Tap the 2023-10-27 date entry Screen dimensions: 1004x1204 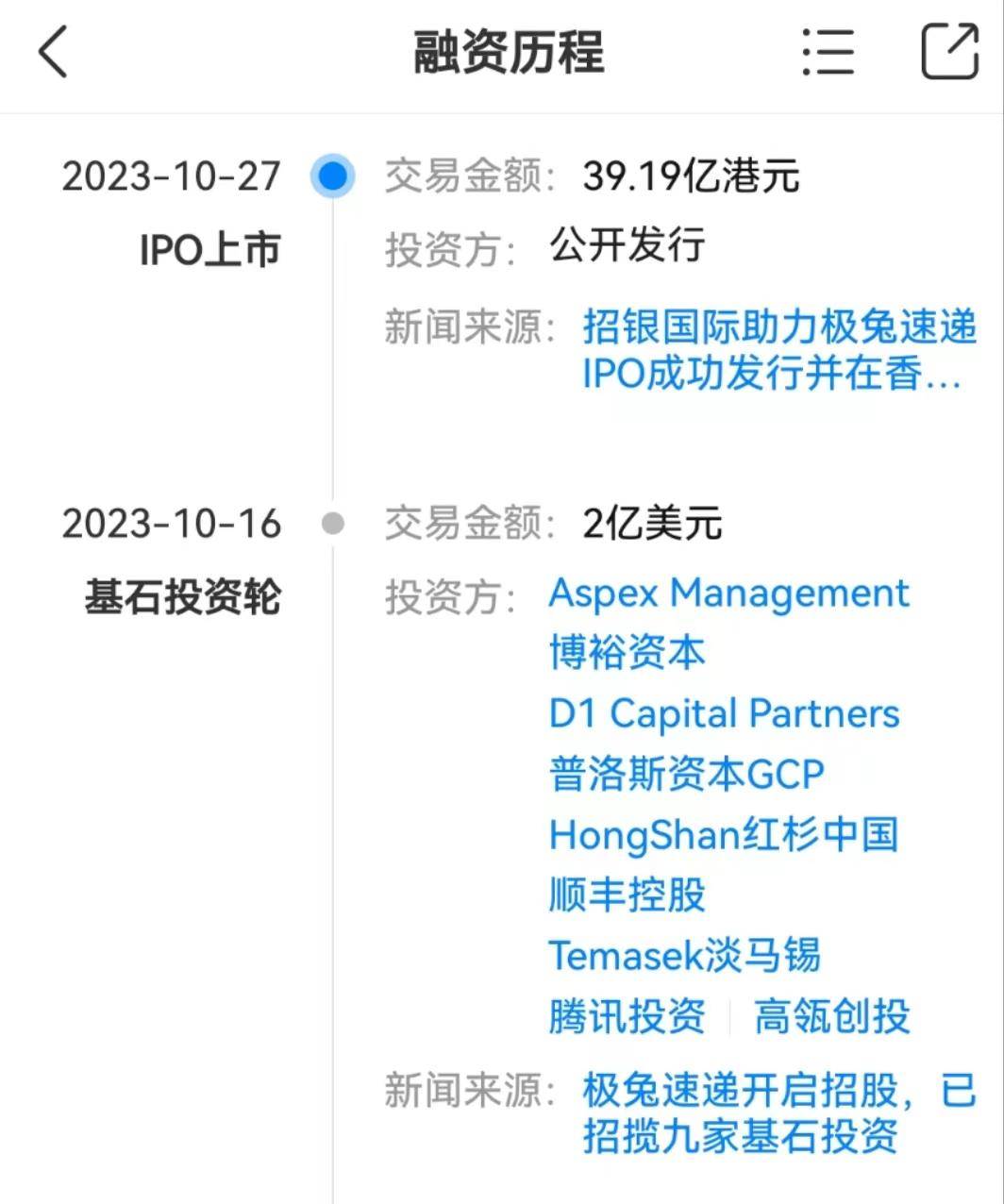(172, 176)
